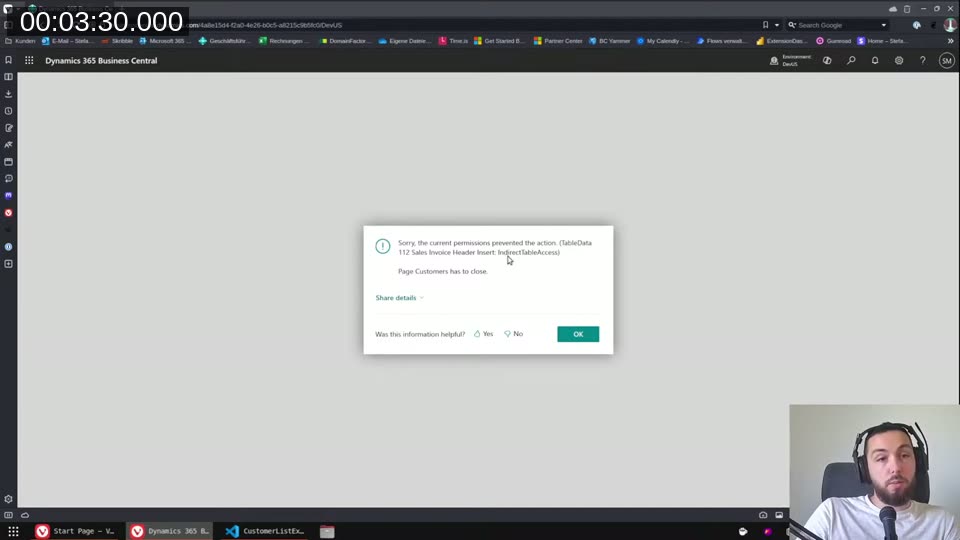Open the History sidebar panel
Image resolution: width=960 pixels, height=540 pixels.
coord(9,111)
